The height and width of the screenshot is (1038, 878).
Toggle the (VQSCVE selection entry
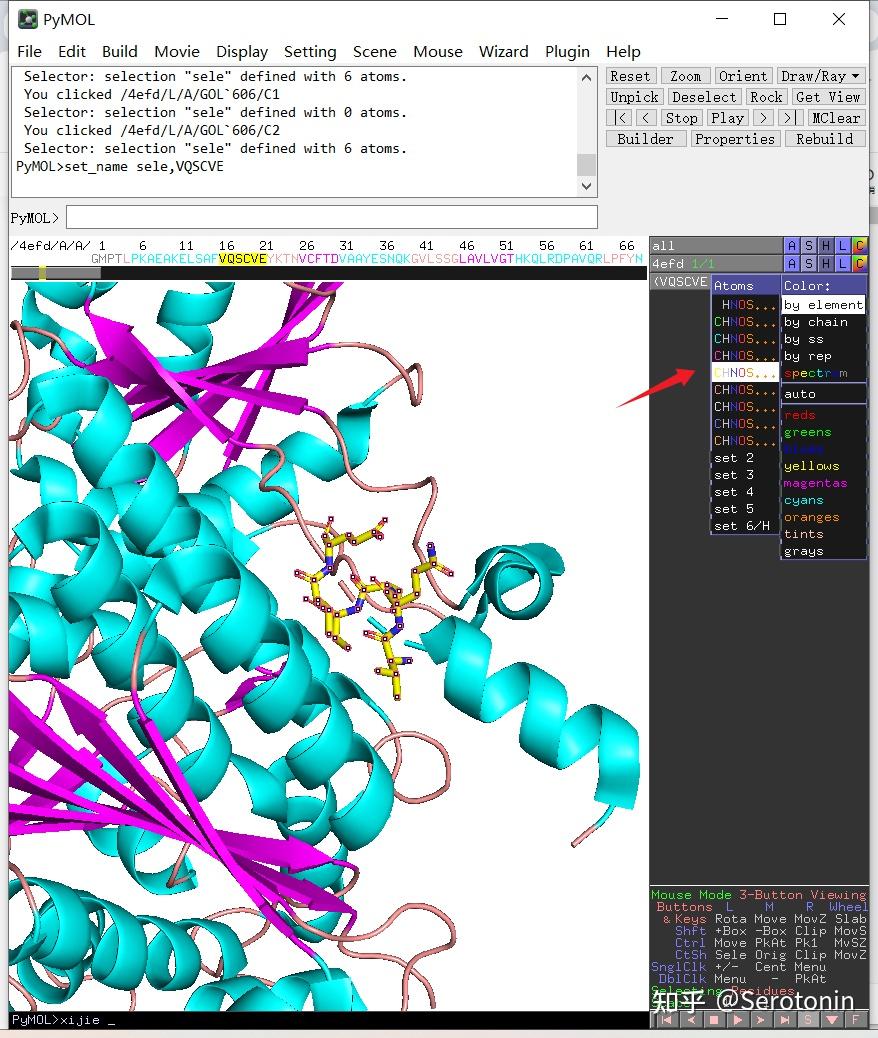coord(680,281)
